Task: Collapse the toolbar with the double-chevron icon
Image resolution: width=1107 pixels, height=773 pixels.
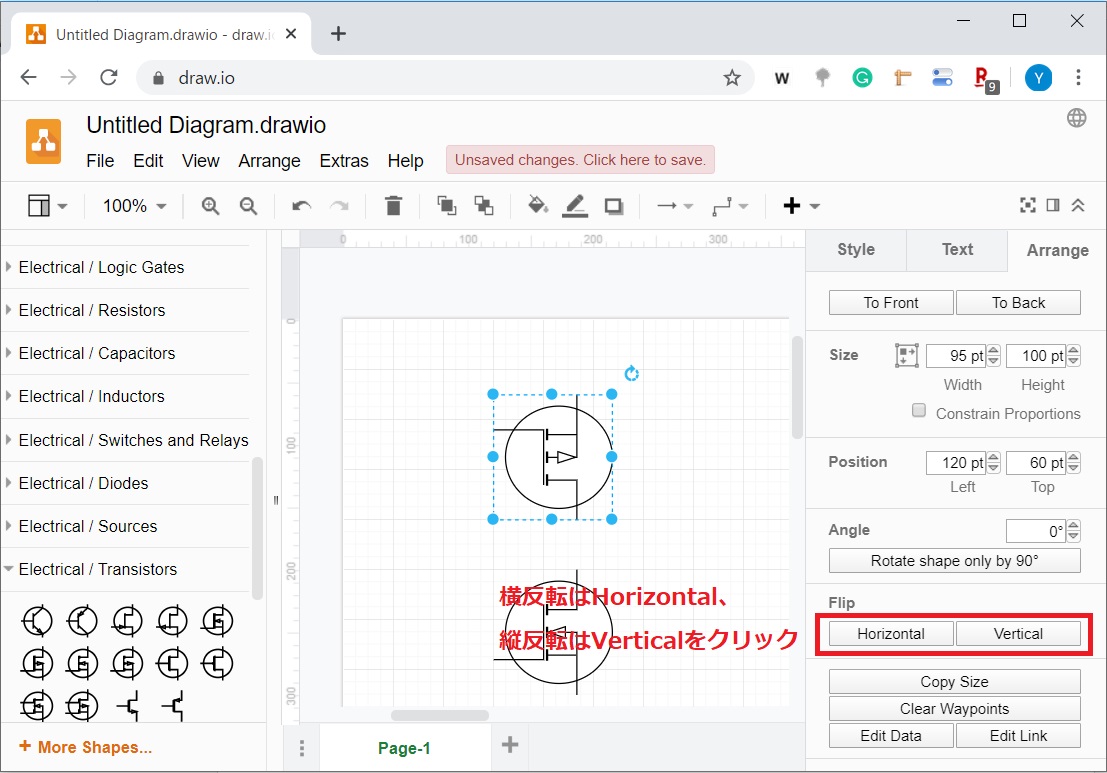Action: coord(1078,205)
